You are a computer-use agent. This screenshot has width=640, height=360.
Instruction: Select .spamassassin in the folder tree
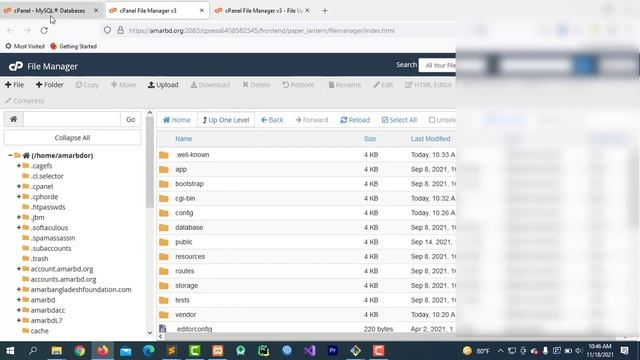click(53, 238)
